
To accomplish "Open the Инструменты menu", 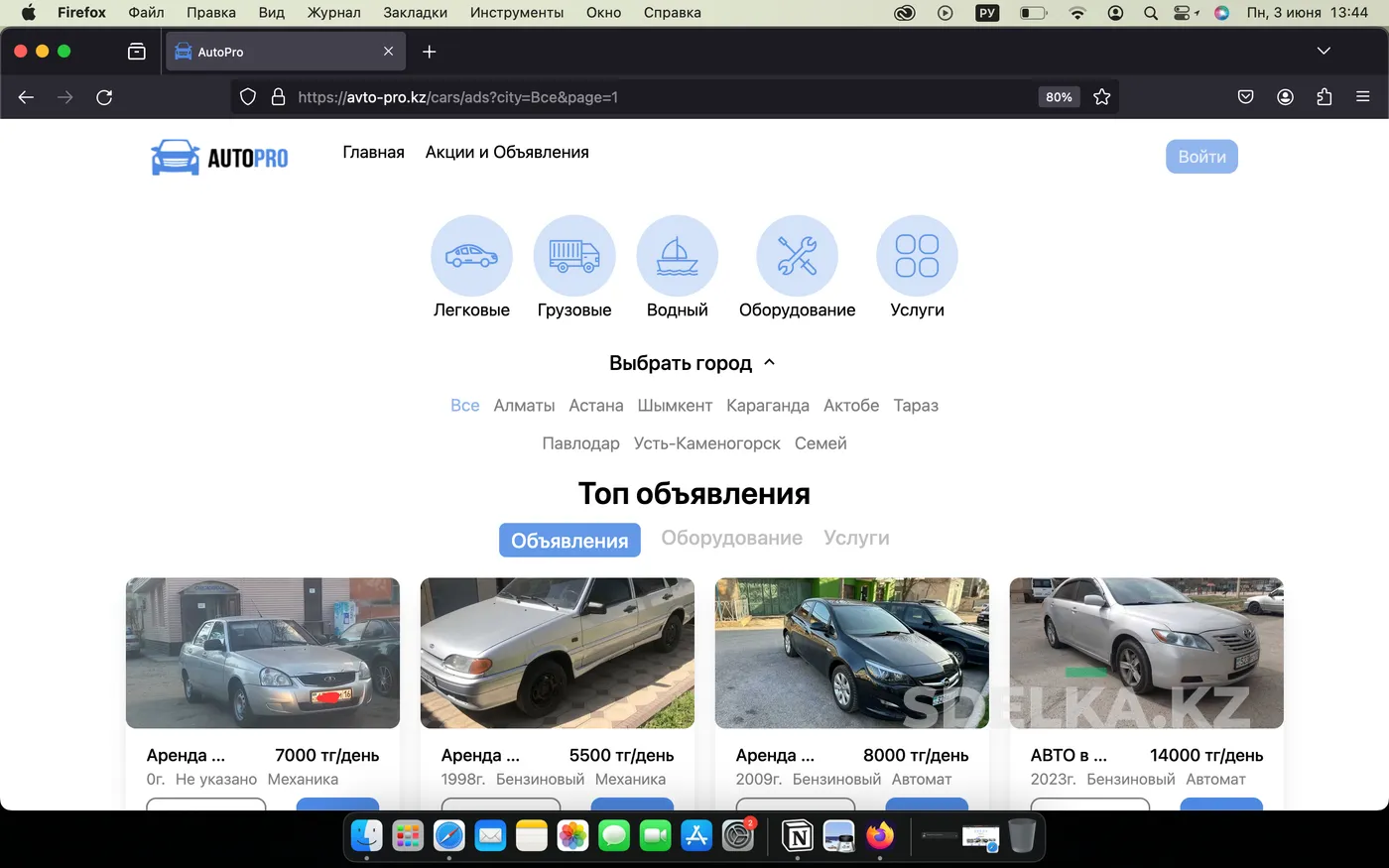I will (517, 13).
